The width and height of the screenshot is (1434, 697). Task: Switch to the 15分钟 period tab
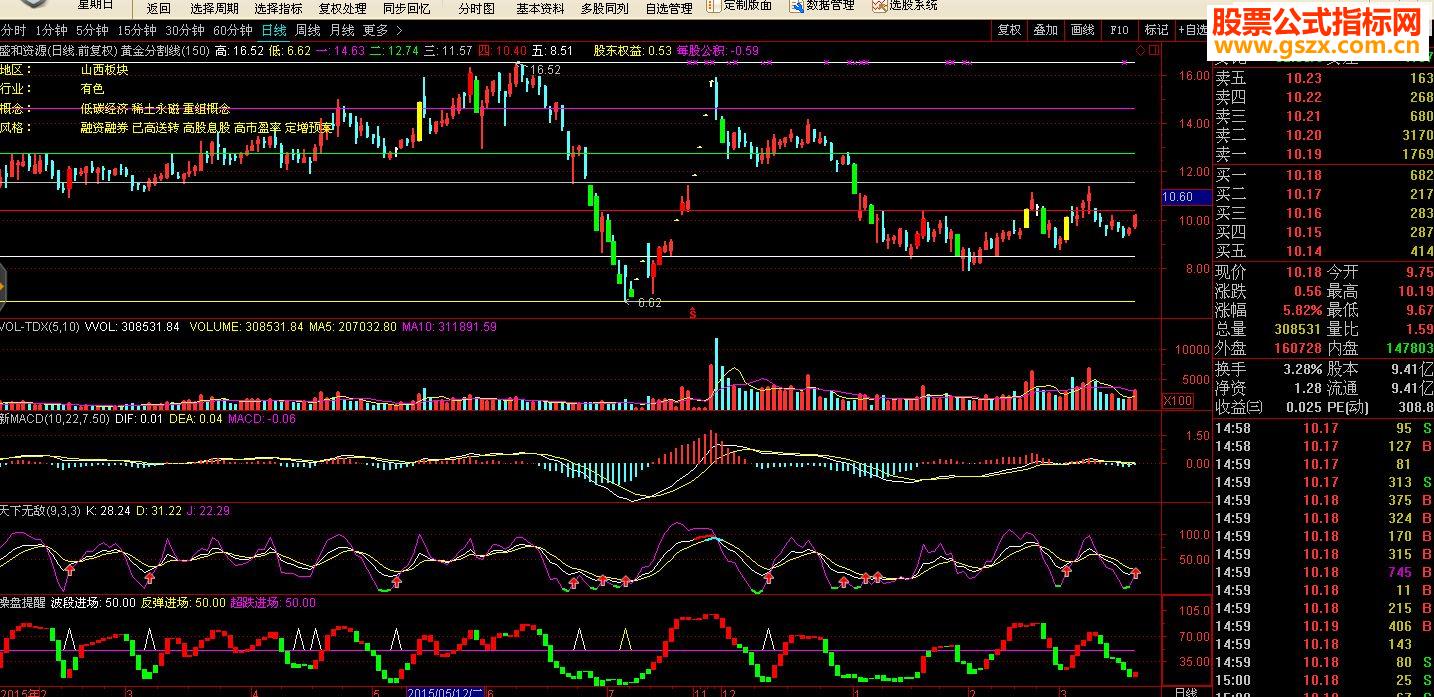(136, 31)
